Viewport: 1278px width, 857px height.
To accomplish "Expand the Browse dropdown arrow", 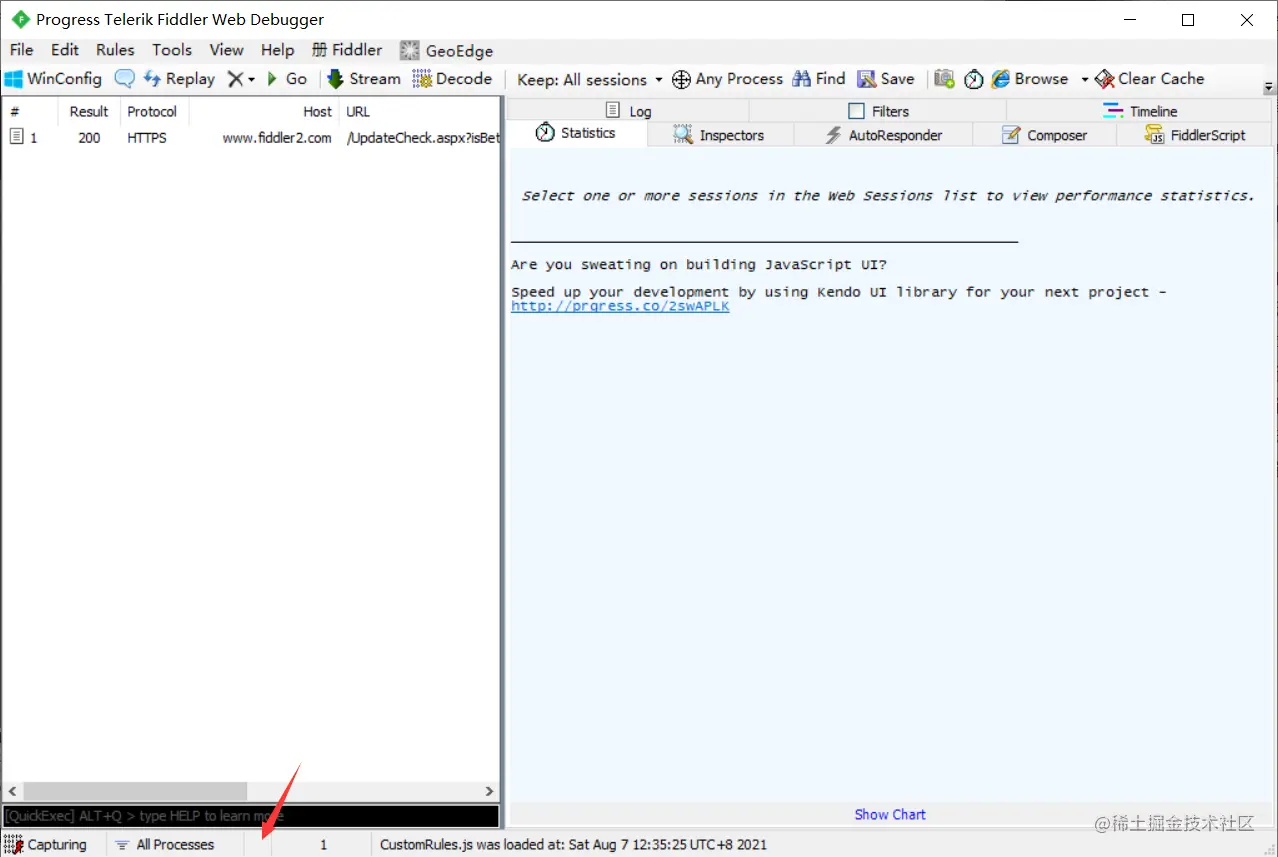I will pyautogui.click(x=1084, y=79).
